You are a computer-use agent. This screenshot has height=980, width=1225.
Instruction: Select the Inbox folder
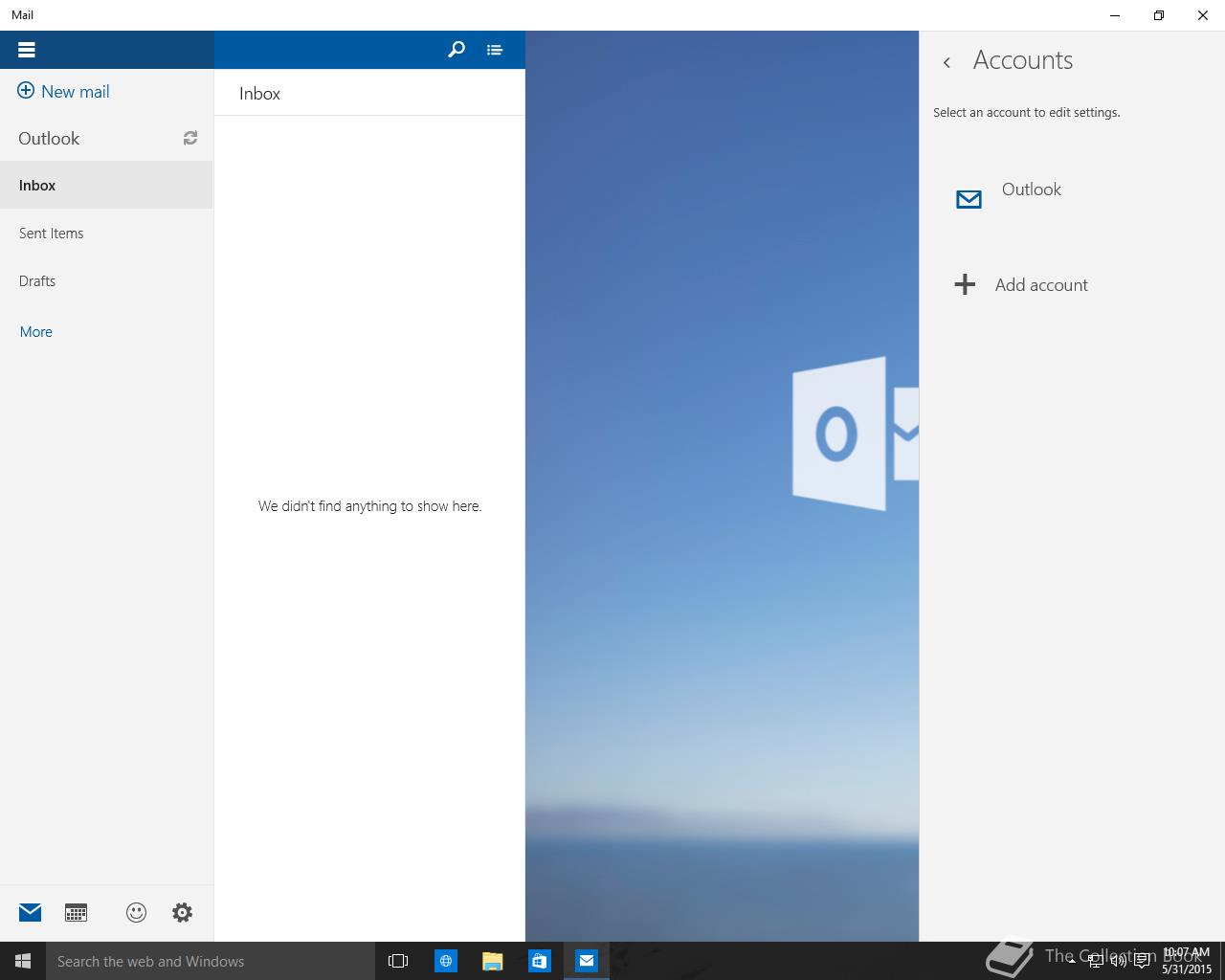[37, 186]
